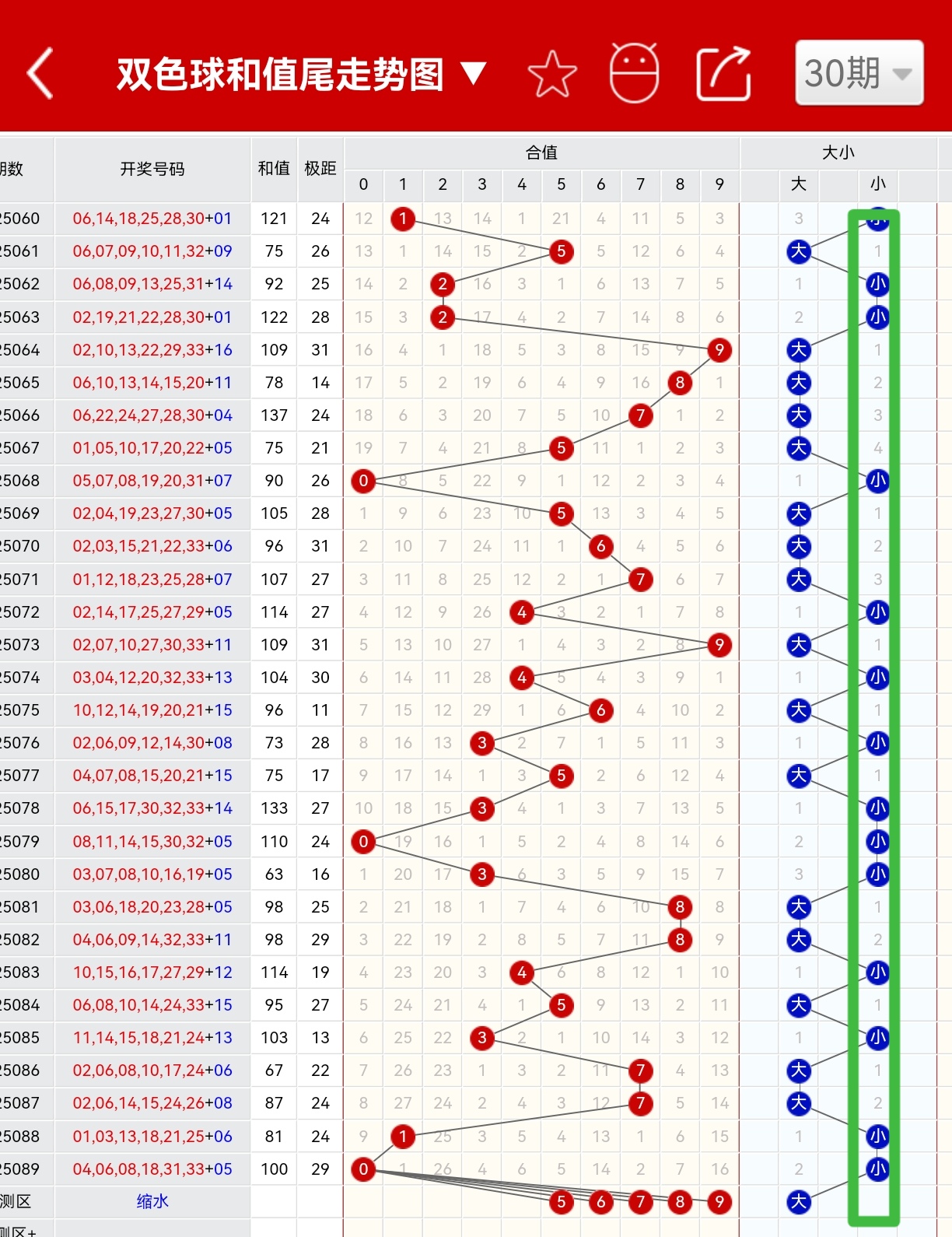Select prediction ball 8 in bottom row

[x=680, y=1202]
